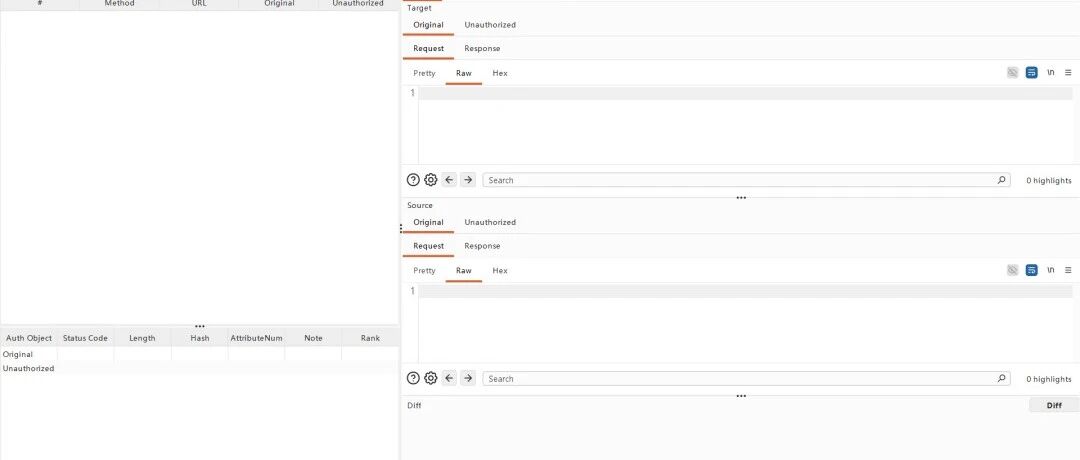Go to next match in Target search
1080x460 pixels.
click(x=468, y=180)
